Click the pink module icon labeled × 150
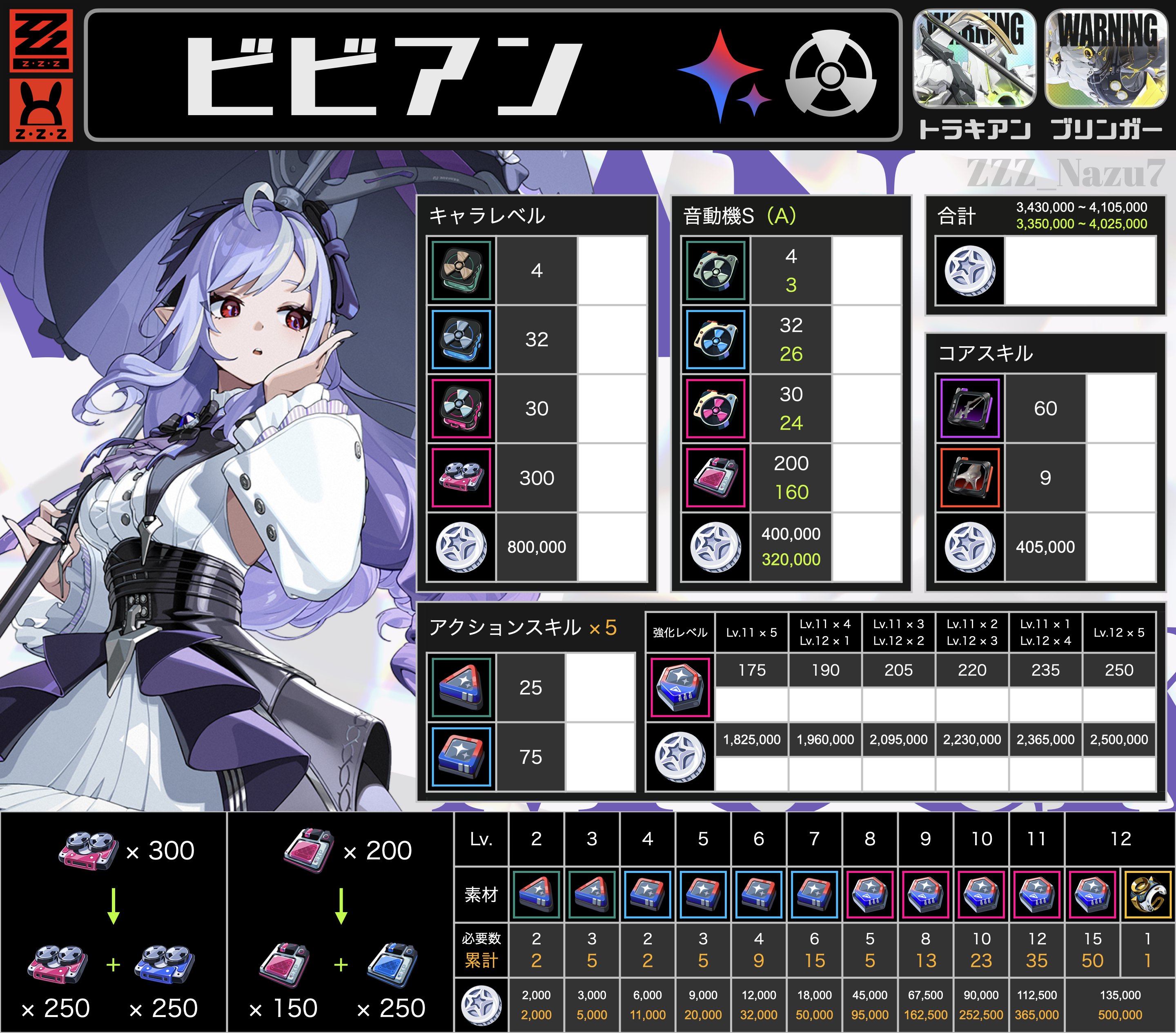This screenshot has height=1033, width=1176. 284,964
